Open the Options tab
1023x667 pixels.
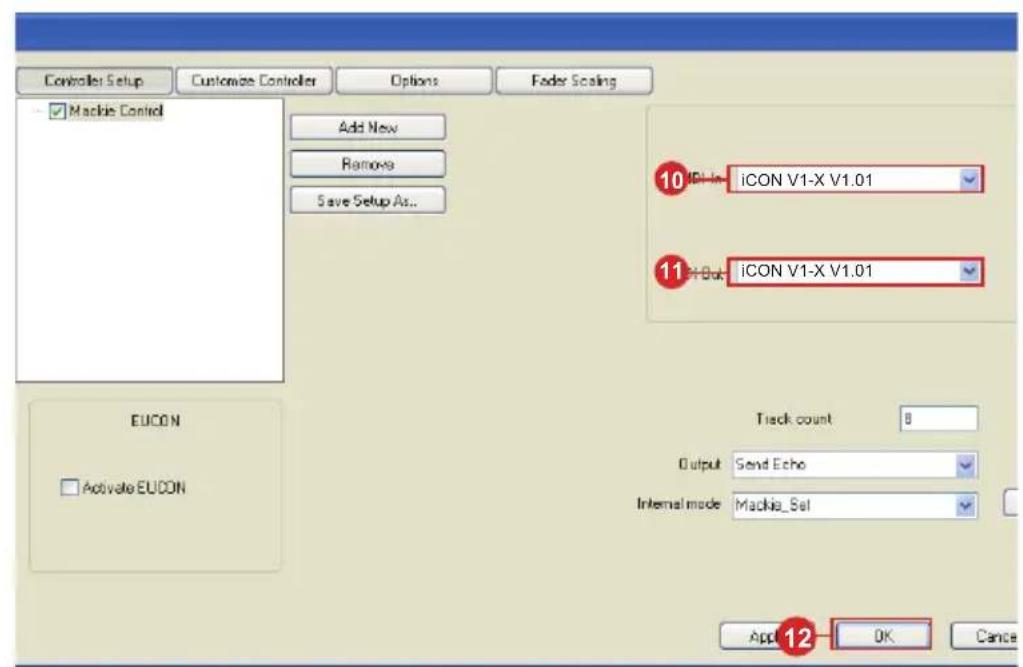(414, 81)
